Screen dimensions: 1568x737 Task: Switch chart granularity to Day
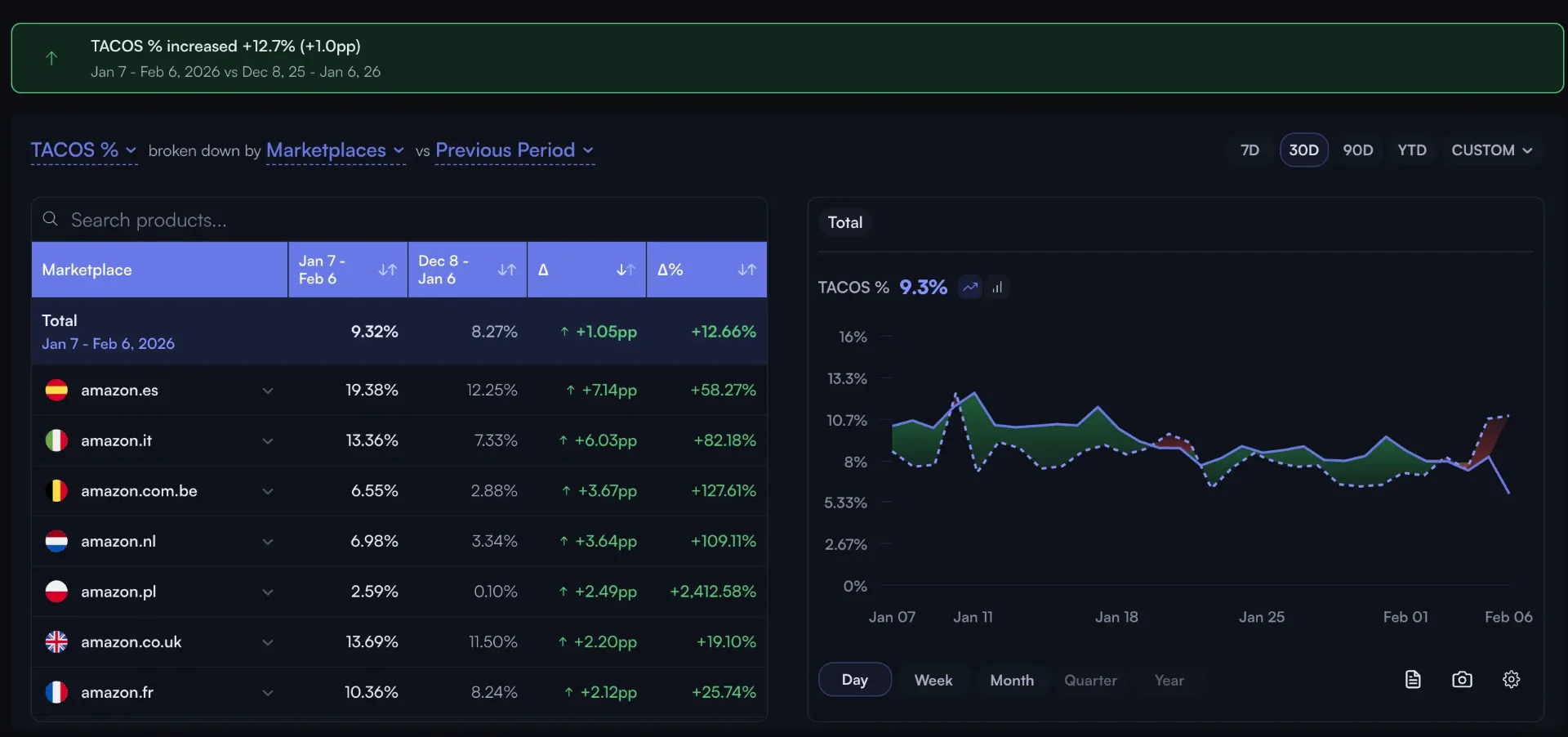pos(854,680)
